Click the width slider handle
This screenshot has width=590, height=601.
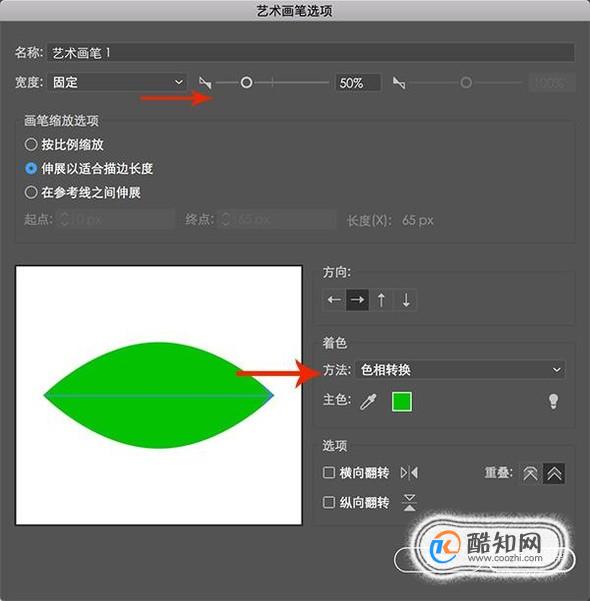tap(246, 82)
